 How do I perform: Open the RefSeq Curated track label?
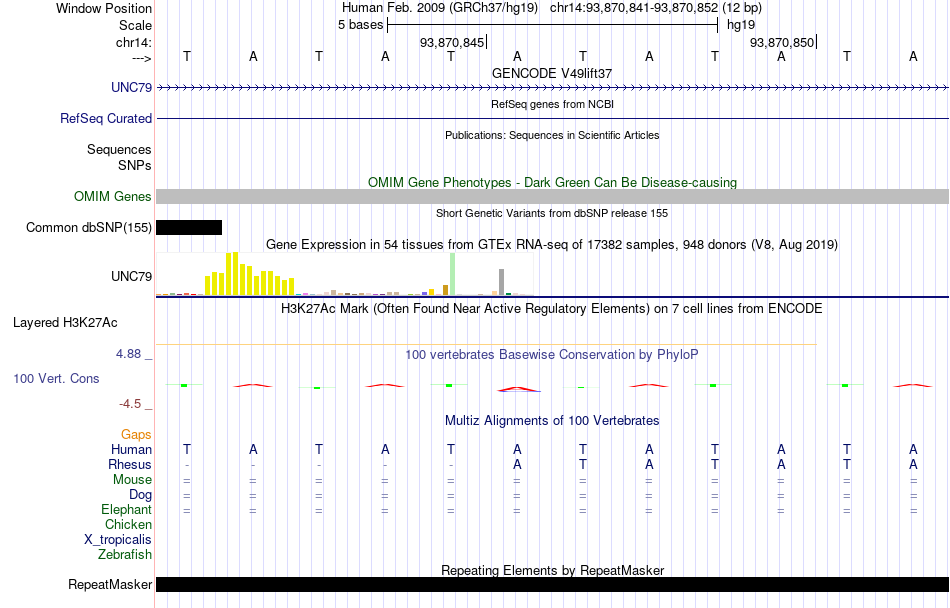pos(105,118)
